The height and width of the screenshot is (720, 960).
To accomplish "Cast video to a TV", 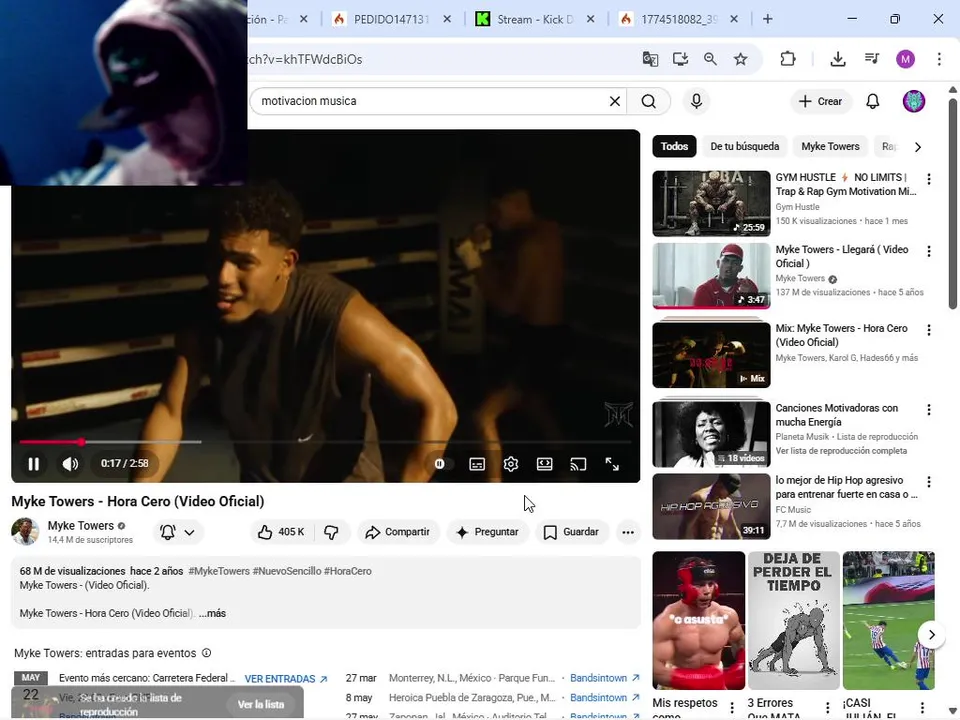I will click(578, 464).
